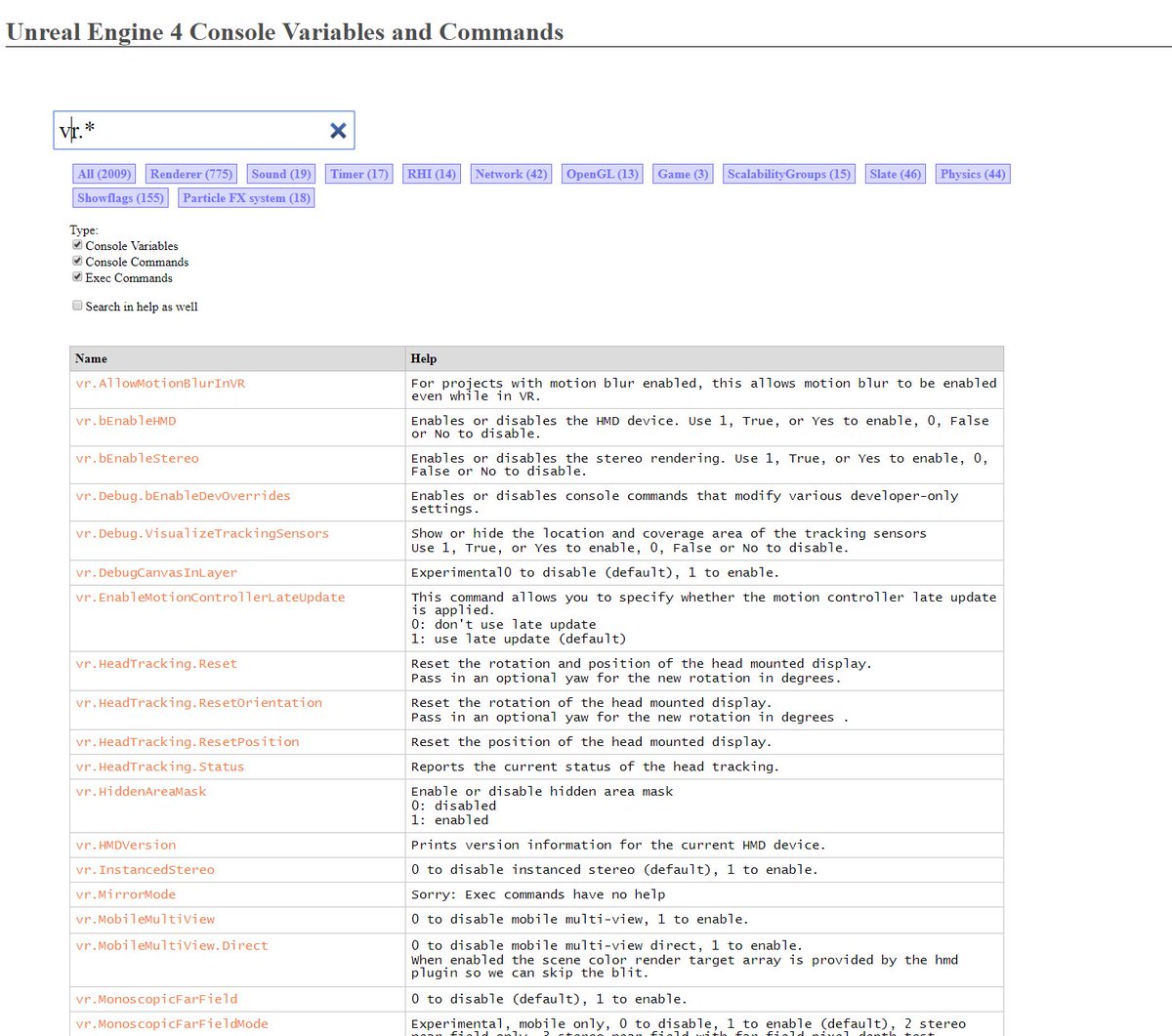This screenshot has width=1172, height=1036.
Task: Filter by ScalabilityGroups (15)
Action: click(789, 174)
